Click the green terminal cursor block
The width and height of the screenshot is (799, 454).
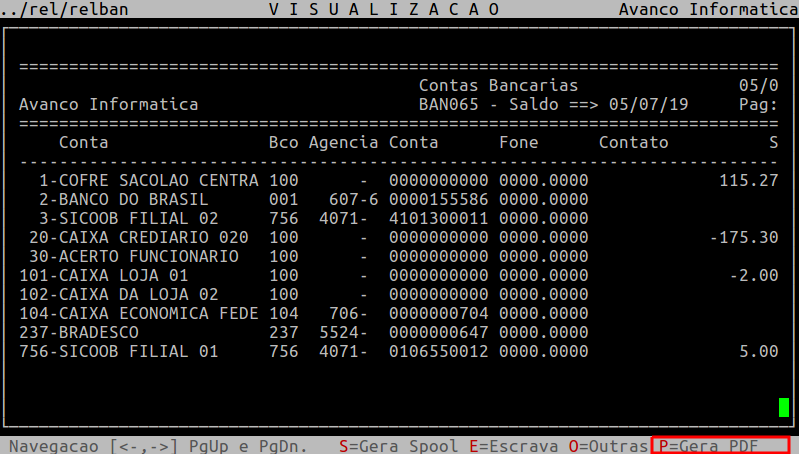[x=784, y=407]
